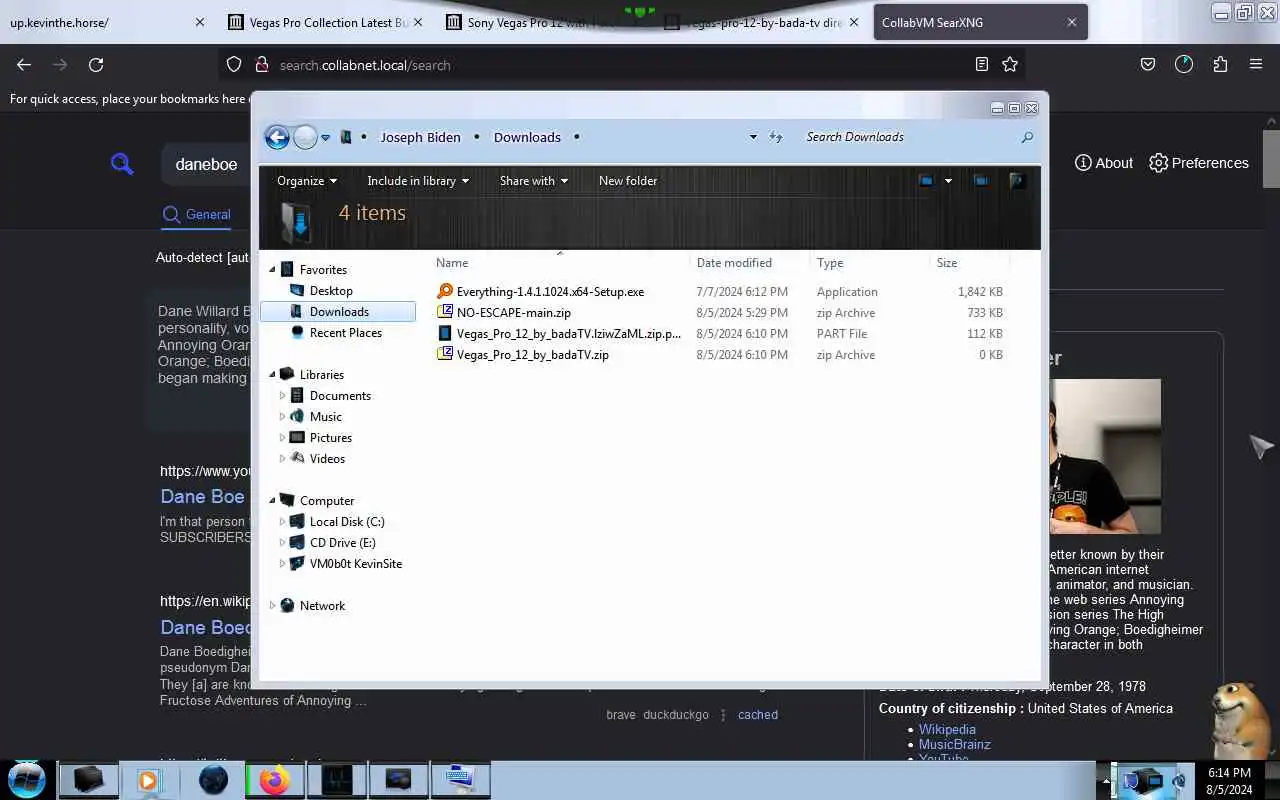
Task: Click the Explorer Forward arrow button
Action: coord(305,137)
